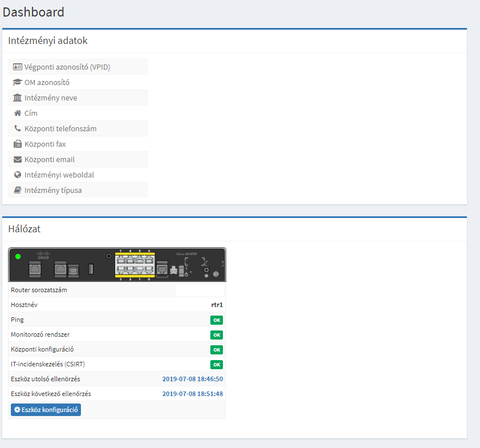Click the Központi konfiguráció OK badge
This screenshot has width=480, height=448.
[x=217, y=350]
